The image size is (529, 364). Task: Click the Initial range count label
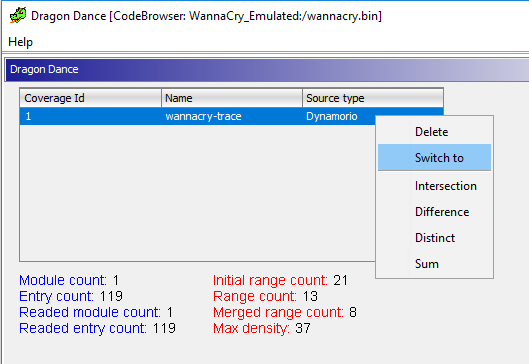click(270, 280)
